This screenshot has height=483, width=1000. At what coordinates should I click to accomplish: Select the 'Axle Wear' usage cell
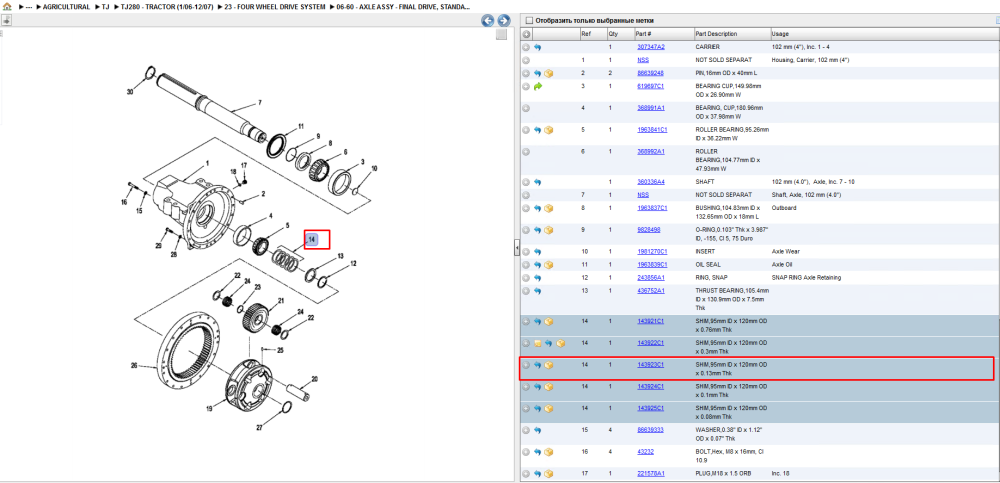[x=784, y=251]
